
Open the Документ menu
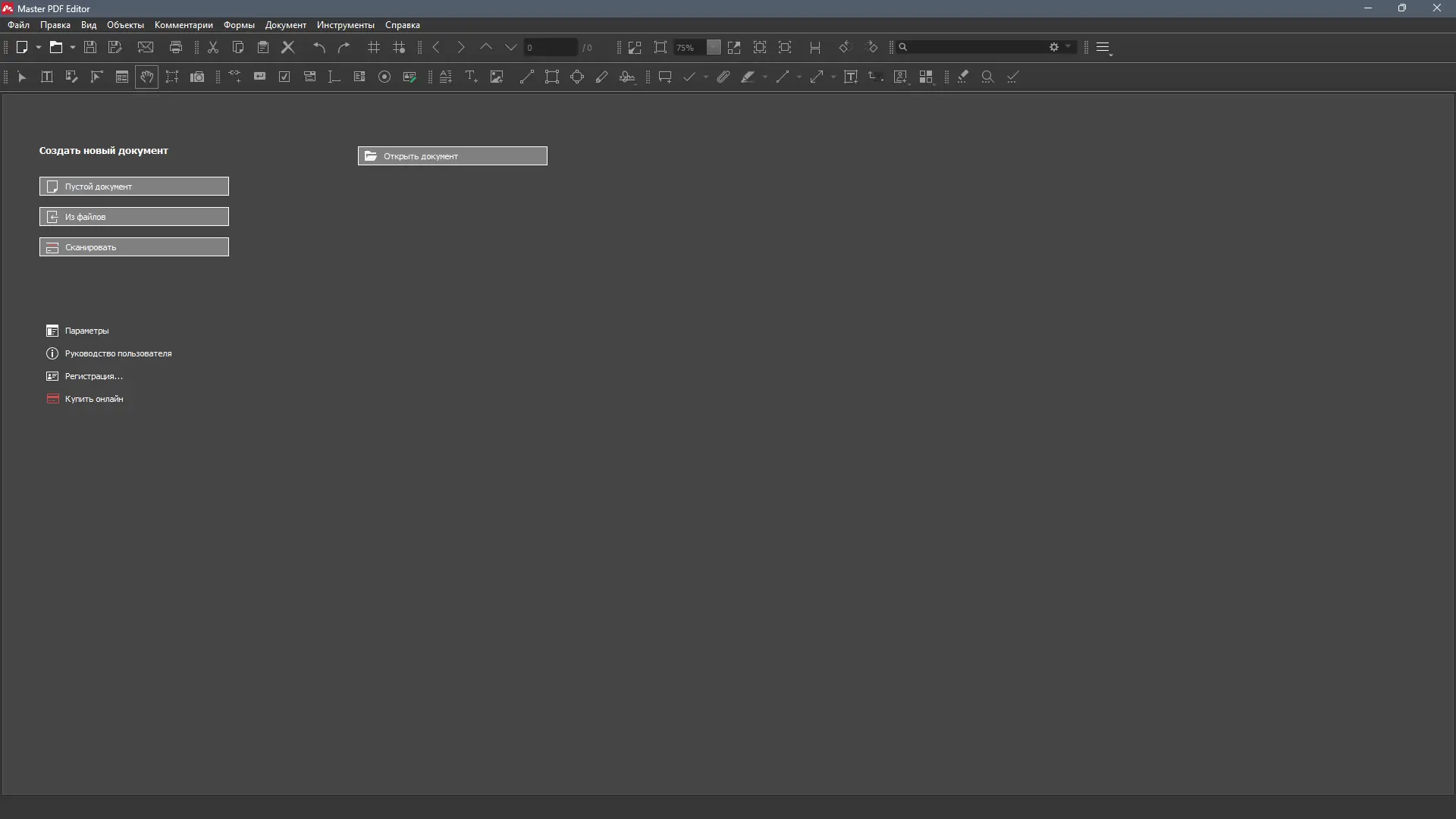pos(285,25)
